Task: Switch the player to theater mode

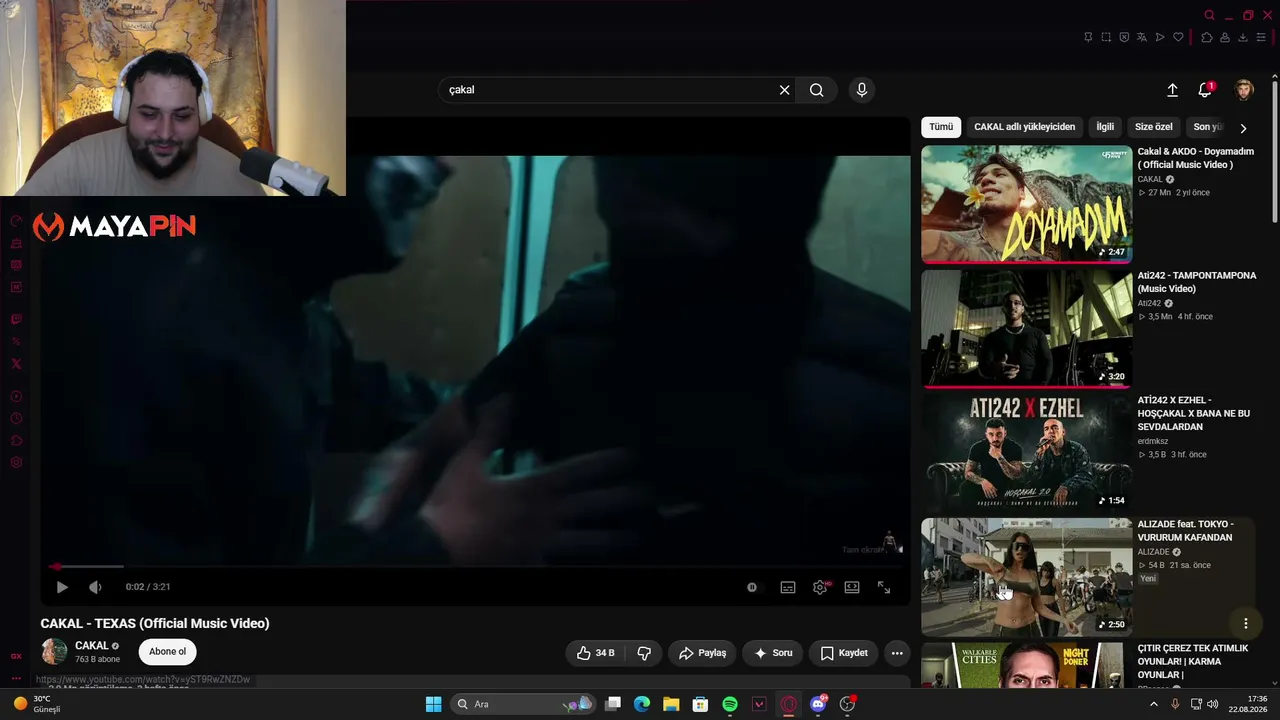Action: click(852, 587)
